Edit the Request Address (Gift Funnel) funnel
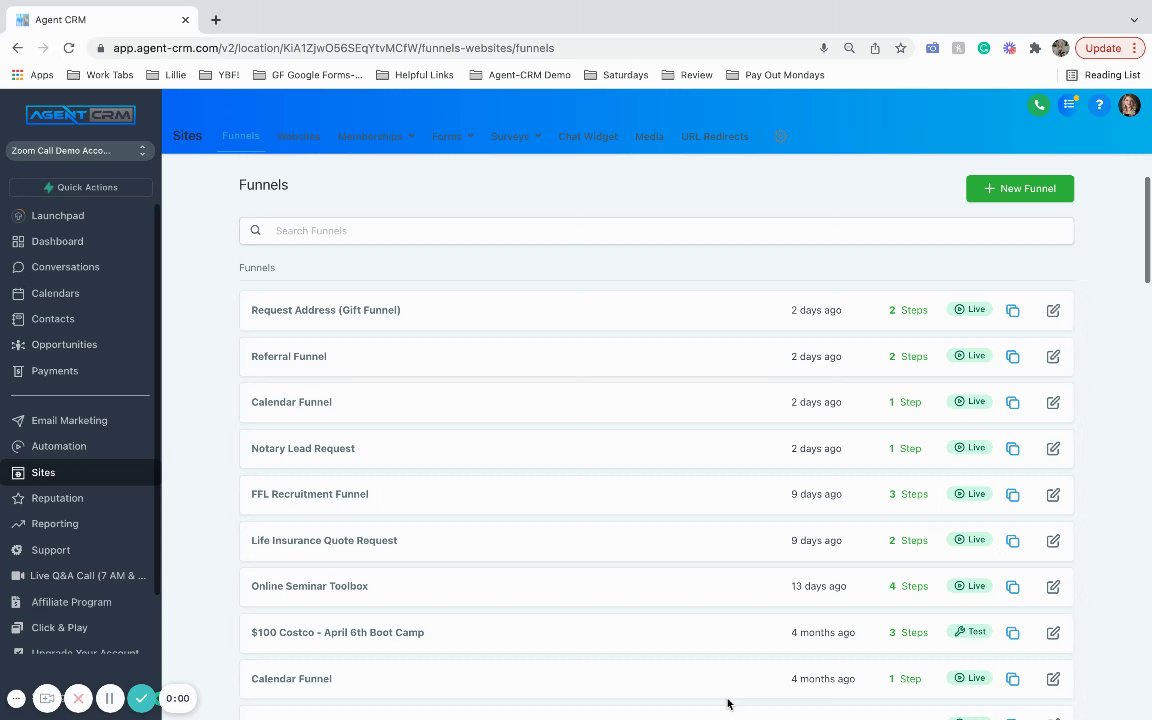 tap(1053, 311)
